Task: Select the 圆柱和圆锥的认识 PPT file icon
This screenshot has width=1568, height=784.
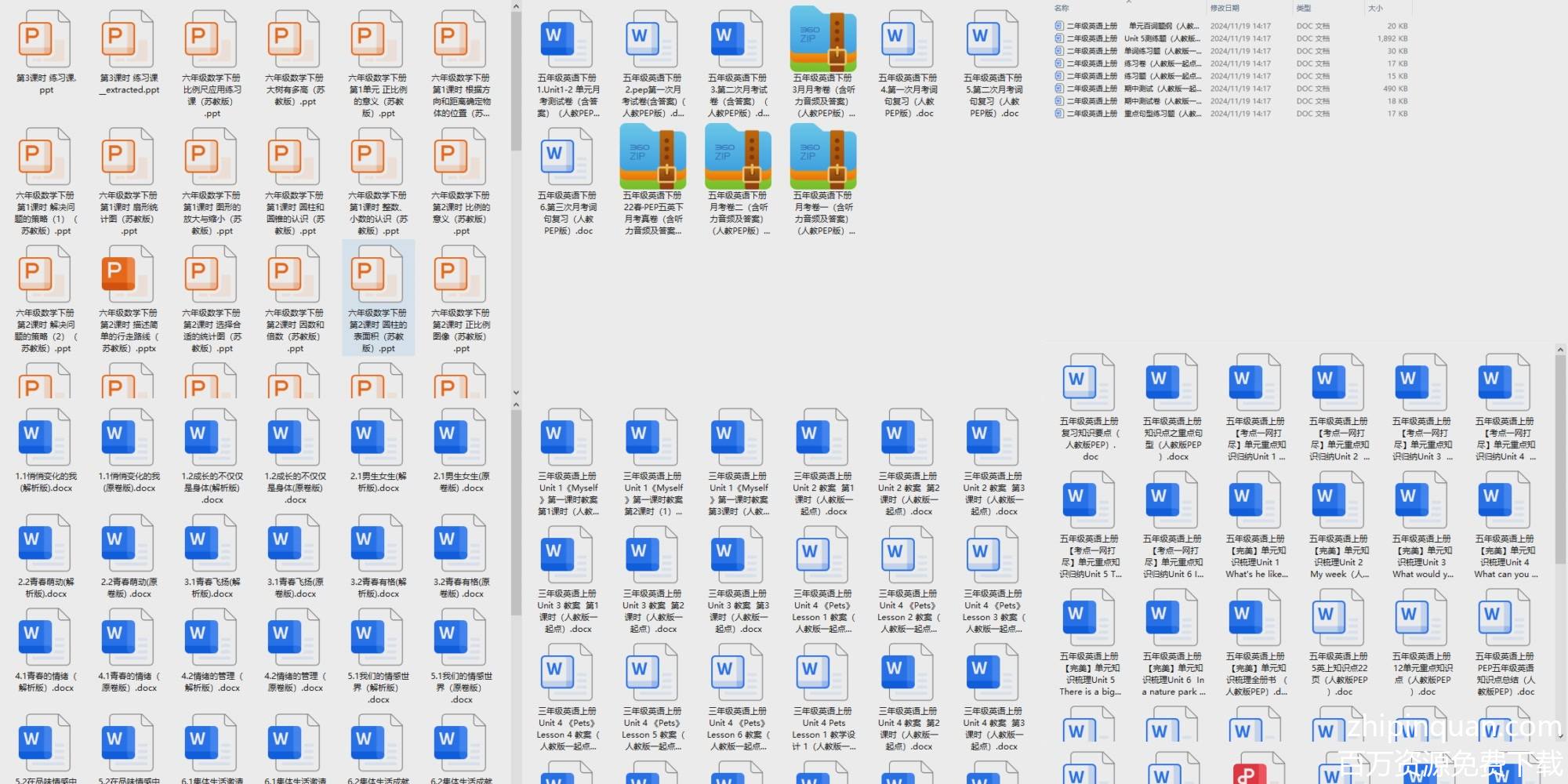Action: 295,156
